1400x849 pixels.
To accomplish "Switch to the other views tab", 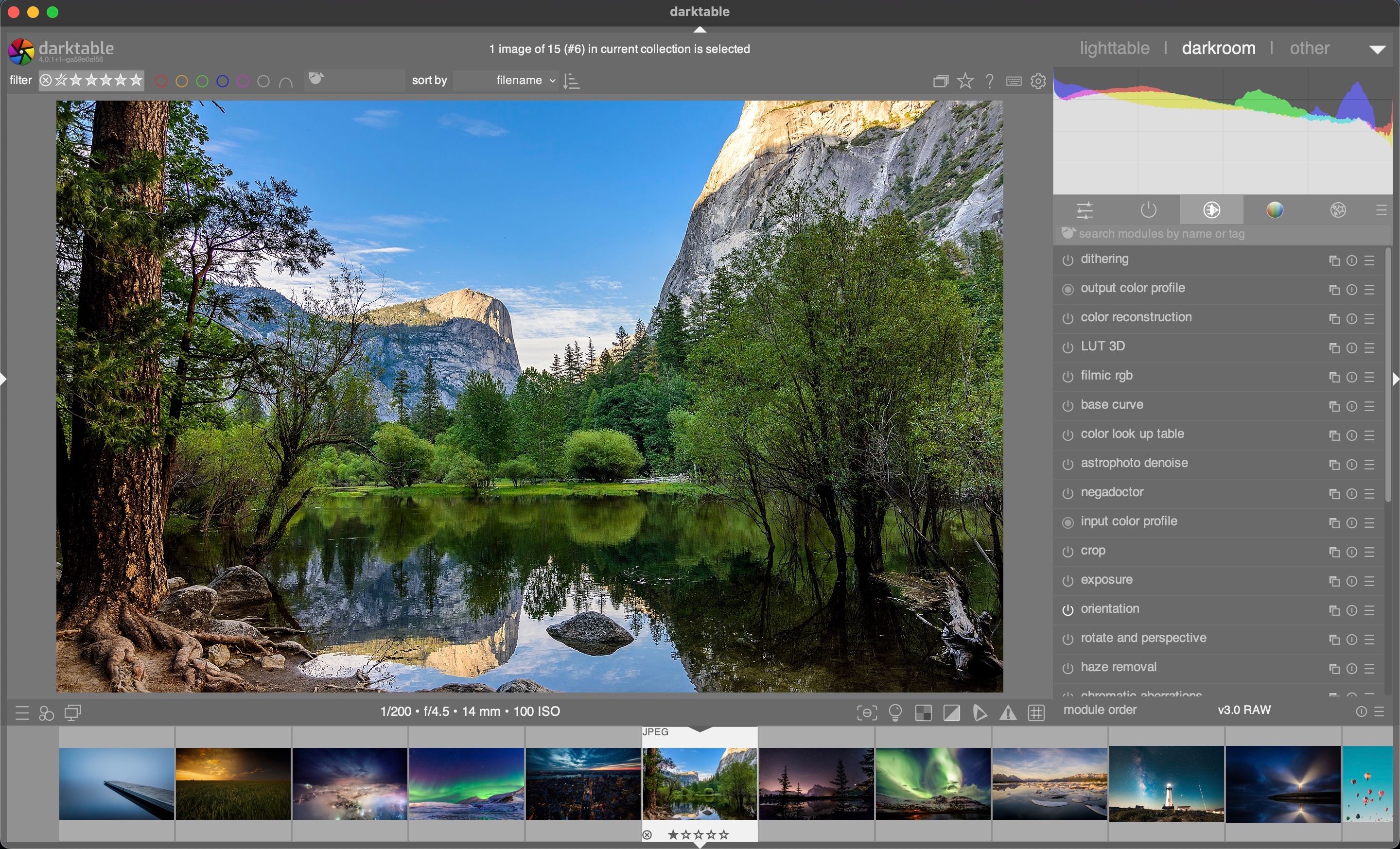I will (x=1309, y=48).
